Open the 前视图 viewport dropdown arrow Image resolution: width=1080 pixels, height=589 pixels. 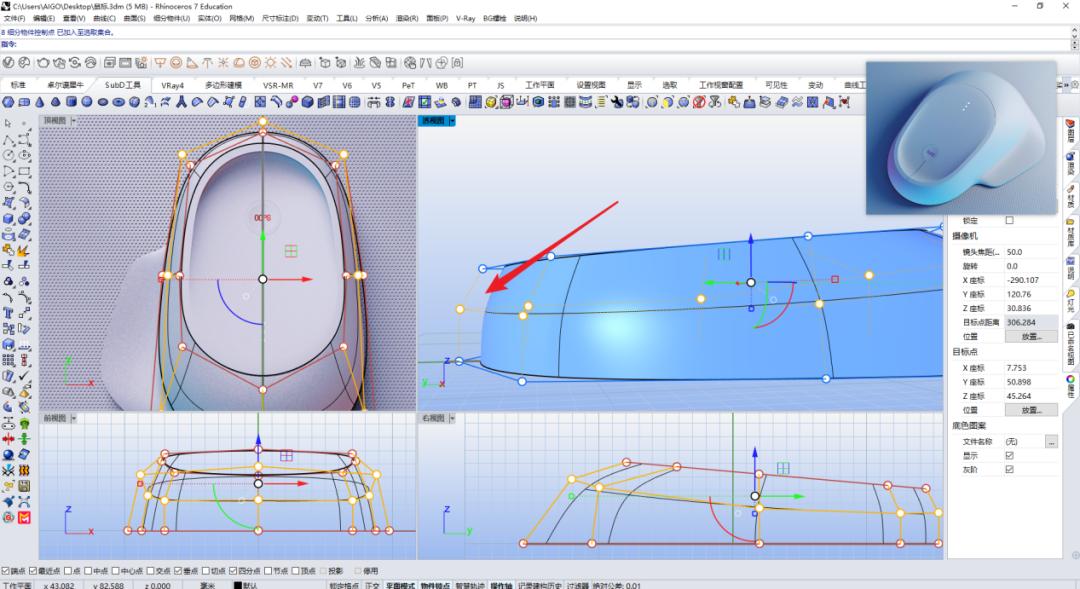tap(74, 418)
